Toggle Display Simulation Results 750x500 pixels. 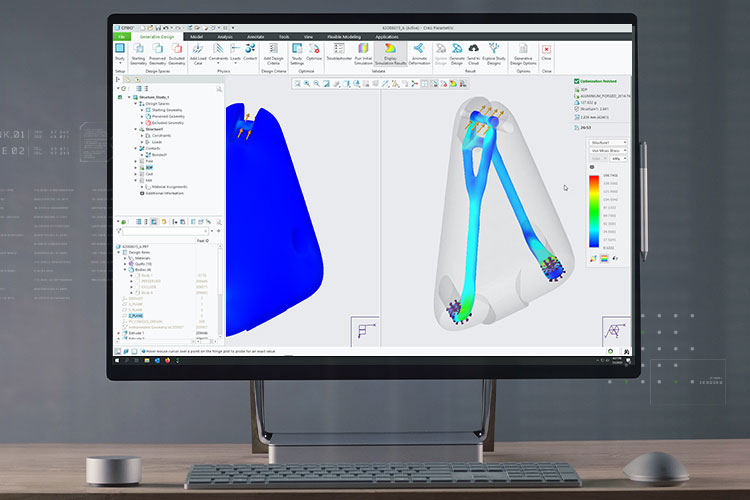tap(391, 50)
